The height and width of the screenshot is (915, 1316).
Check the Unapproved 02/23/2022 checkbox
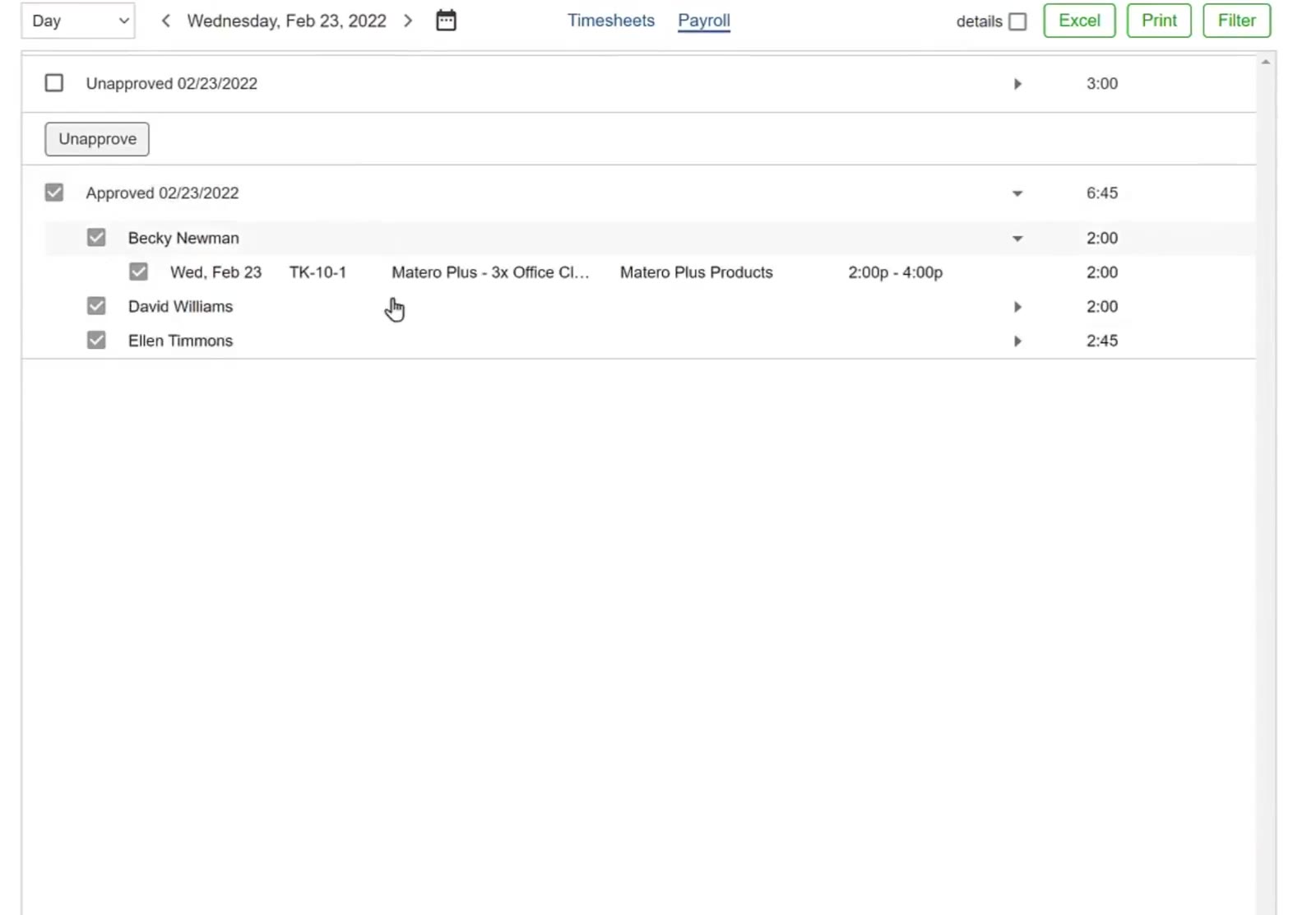coord(54,83)
